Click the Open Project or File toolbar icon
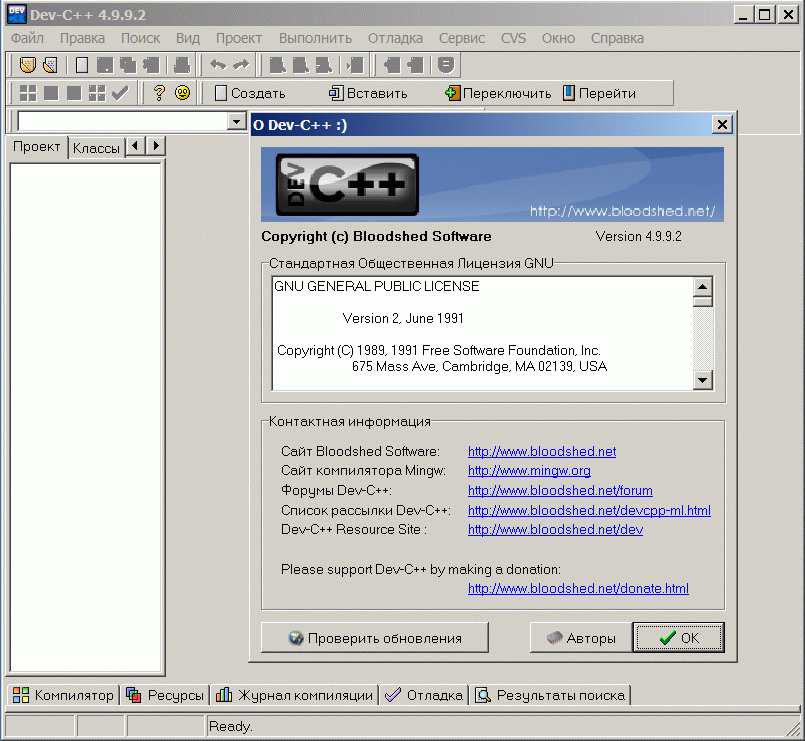This screenshot has width=805, height=741. [50, 65]
